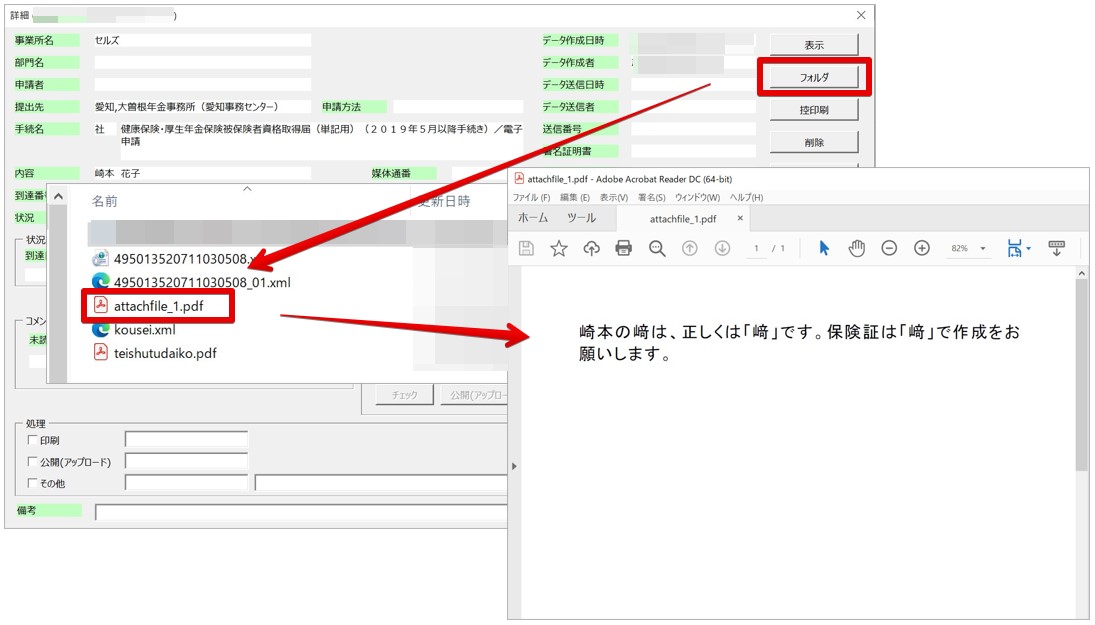Click the 印刷 text field
Viewport: 1095px width, 625px height.
[x=186, y=439]
